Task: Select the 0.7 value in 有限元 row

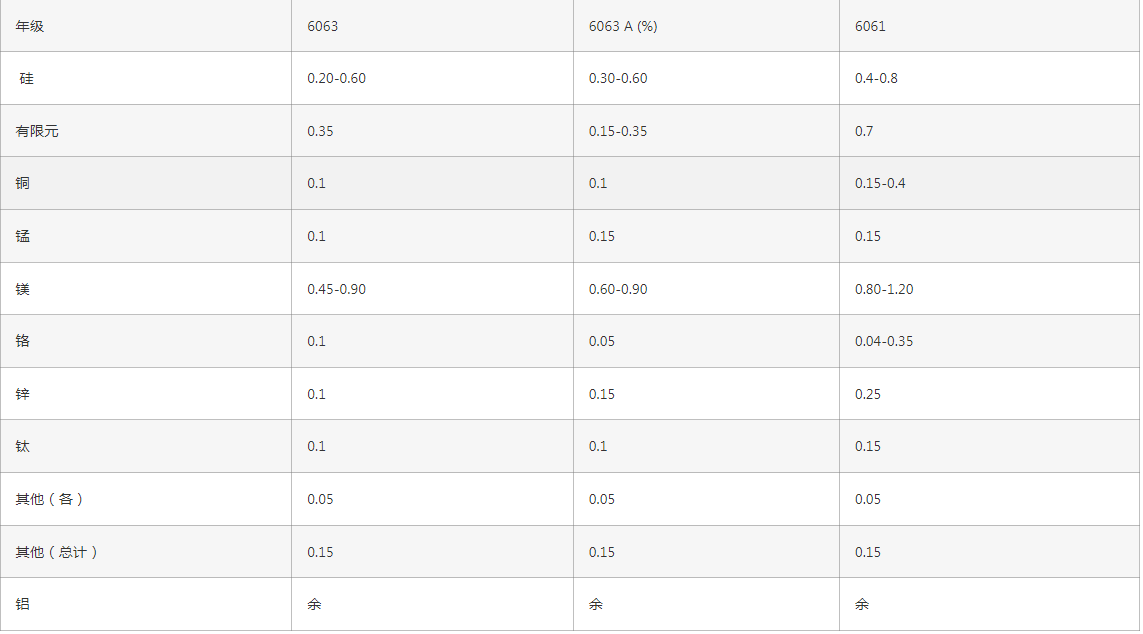Action: pyautogui.click(x=864, y=131)
